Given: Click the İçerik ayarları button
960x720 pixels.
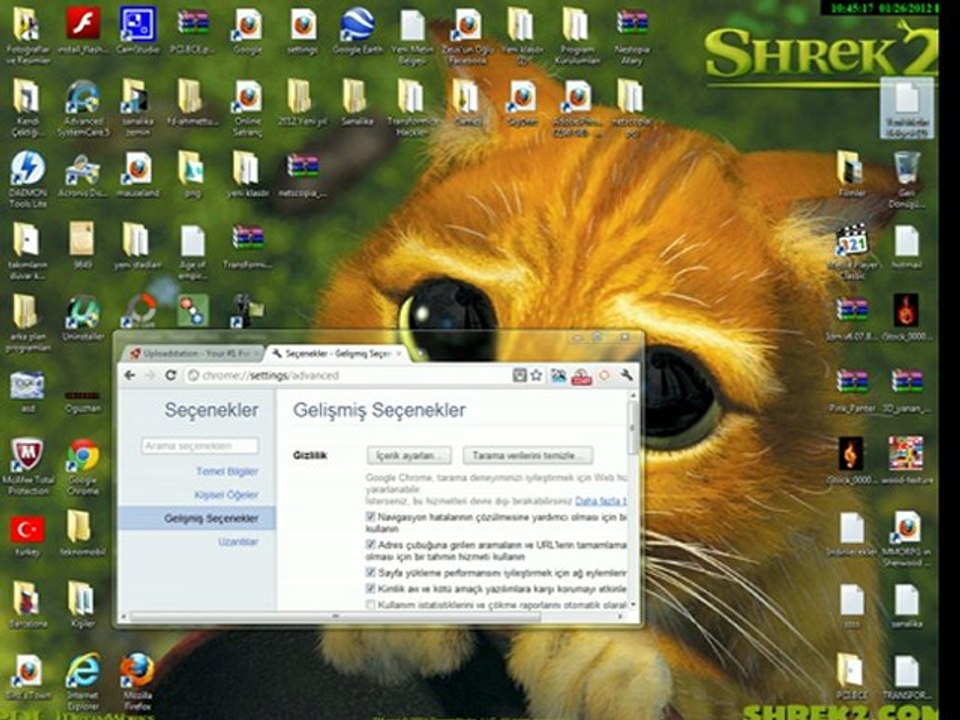Looking at the screenshot, I should 409,456.
